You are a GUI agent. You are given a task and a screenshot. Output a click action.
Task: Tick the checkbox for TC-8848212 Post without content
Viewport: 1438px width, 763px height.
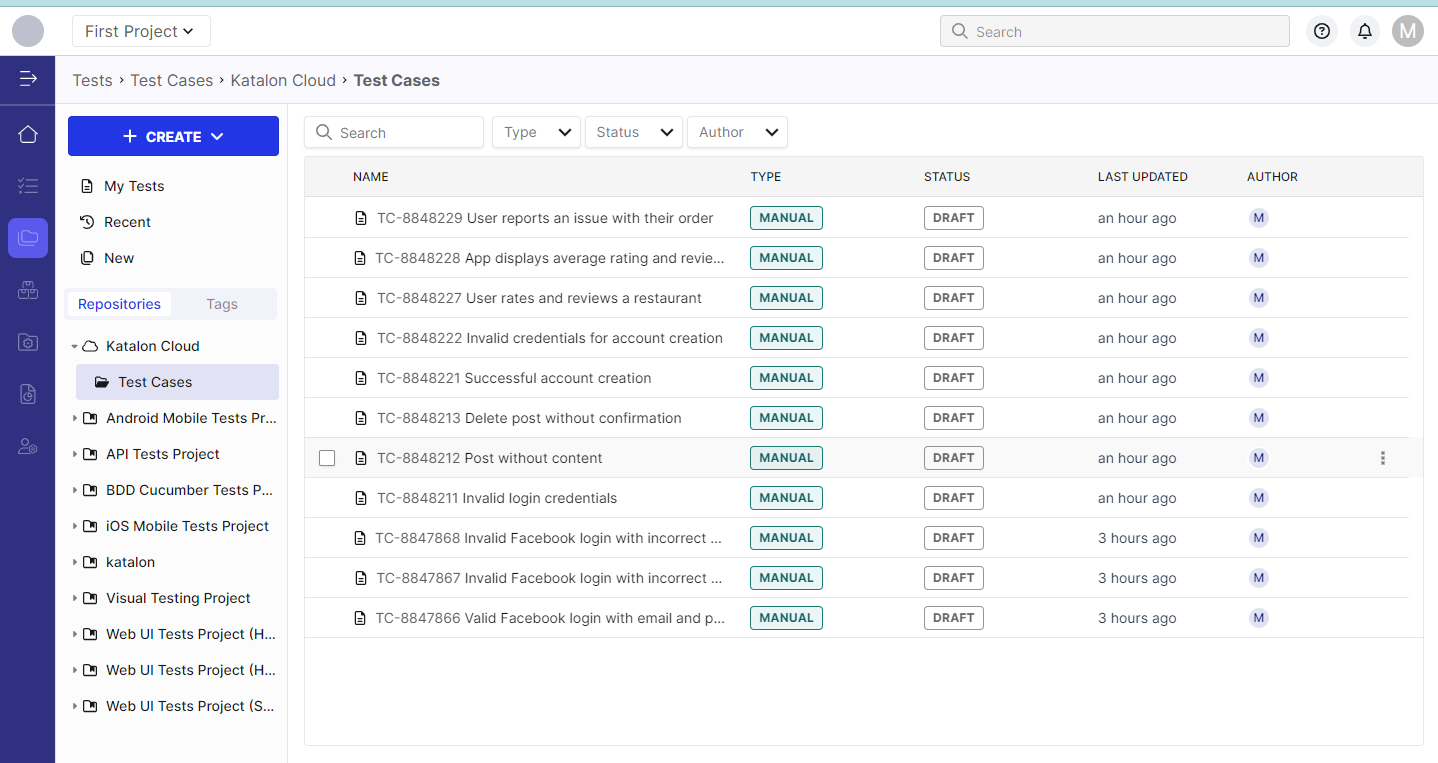click(x=327, y=458)
